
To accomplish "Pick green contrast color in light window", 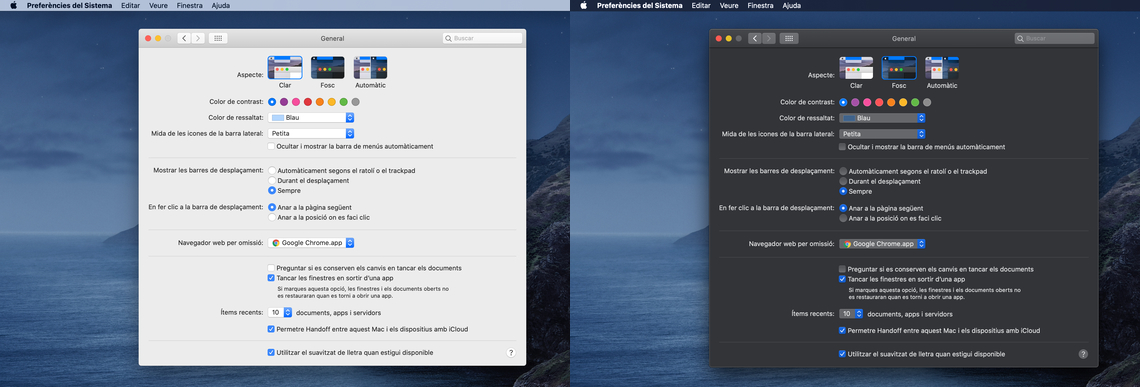I will point(344,102).
